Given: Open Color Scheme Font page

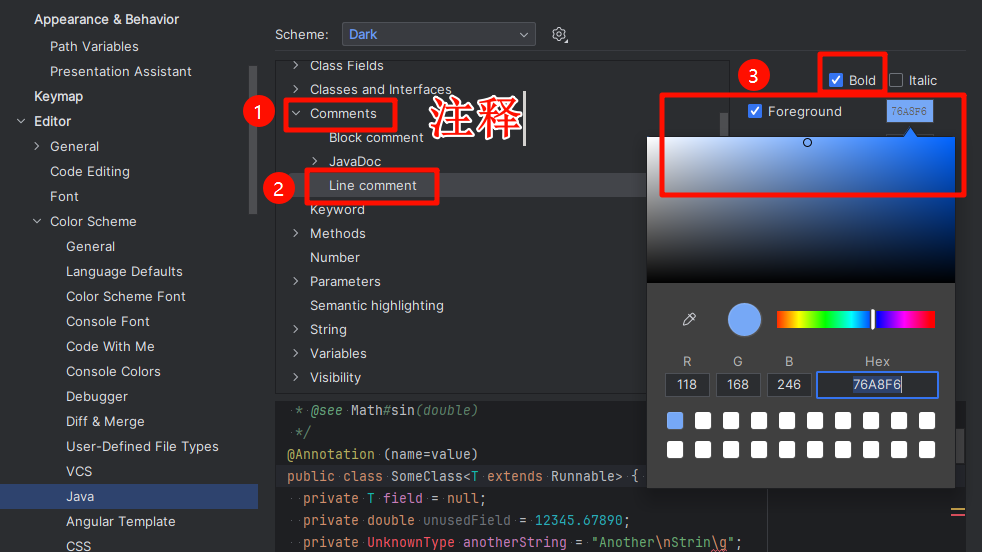Looking at the screenshot, I should [126, 296].
